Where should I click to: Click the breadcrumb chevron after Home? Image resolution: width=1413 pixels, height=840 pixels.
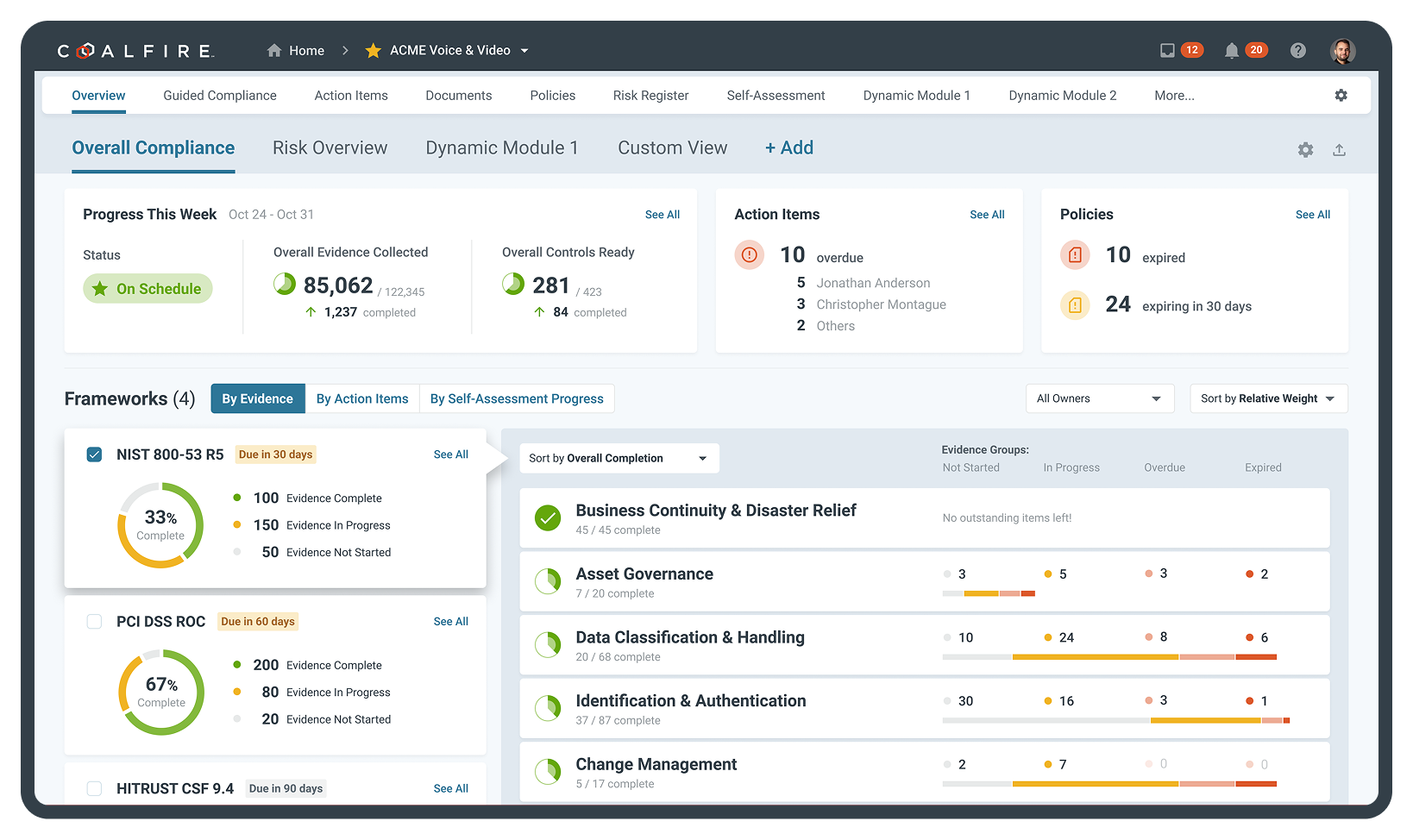345,50
